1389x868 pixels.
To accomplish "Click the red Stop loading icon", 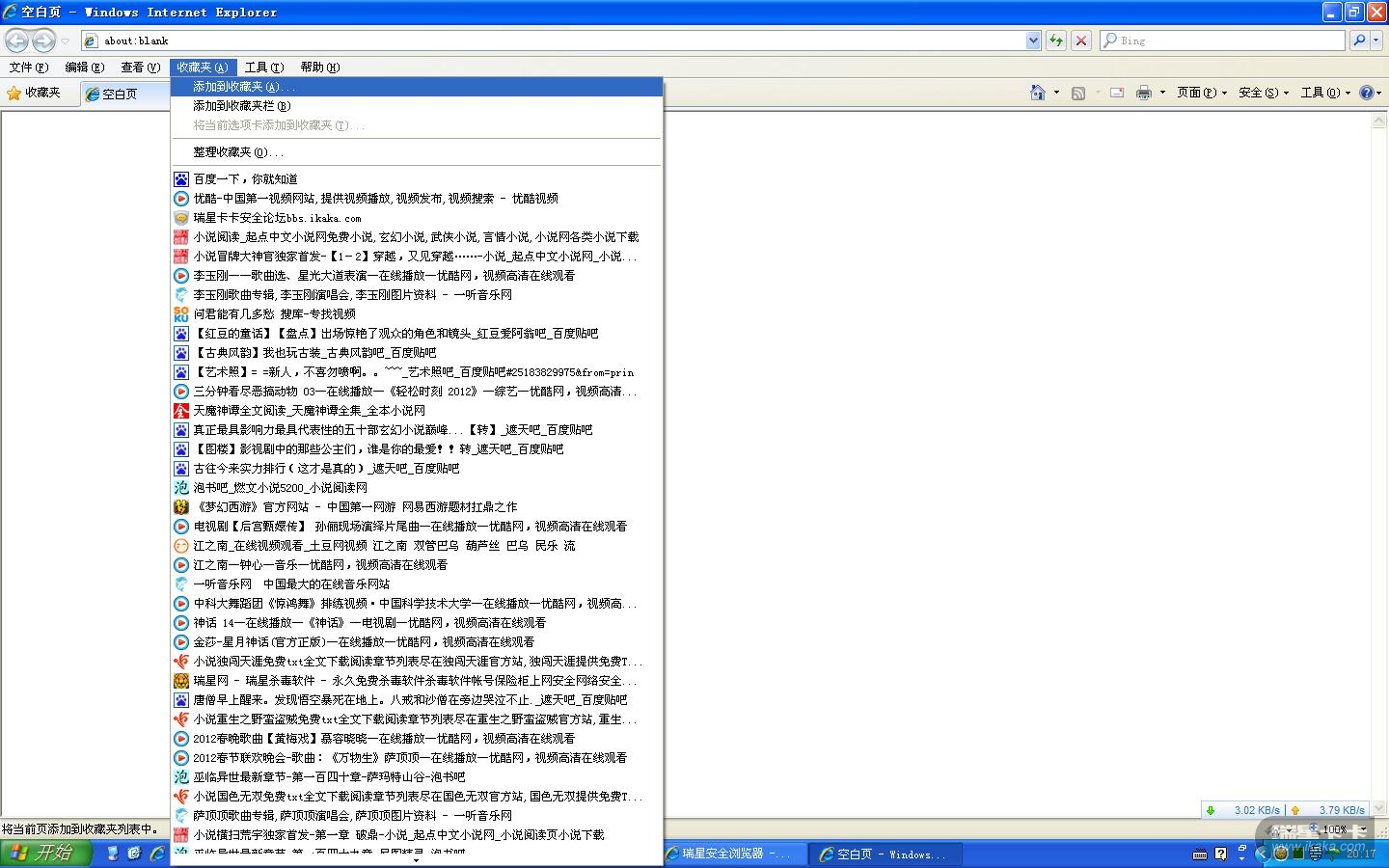I will click(x=1081, y=41).
